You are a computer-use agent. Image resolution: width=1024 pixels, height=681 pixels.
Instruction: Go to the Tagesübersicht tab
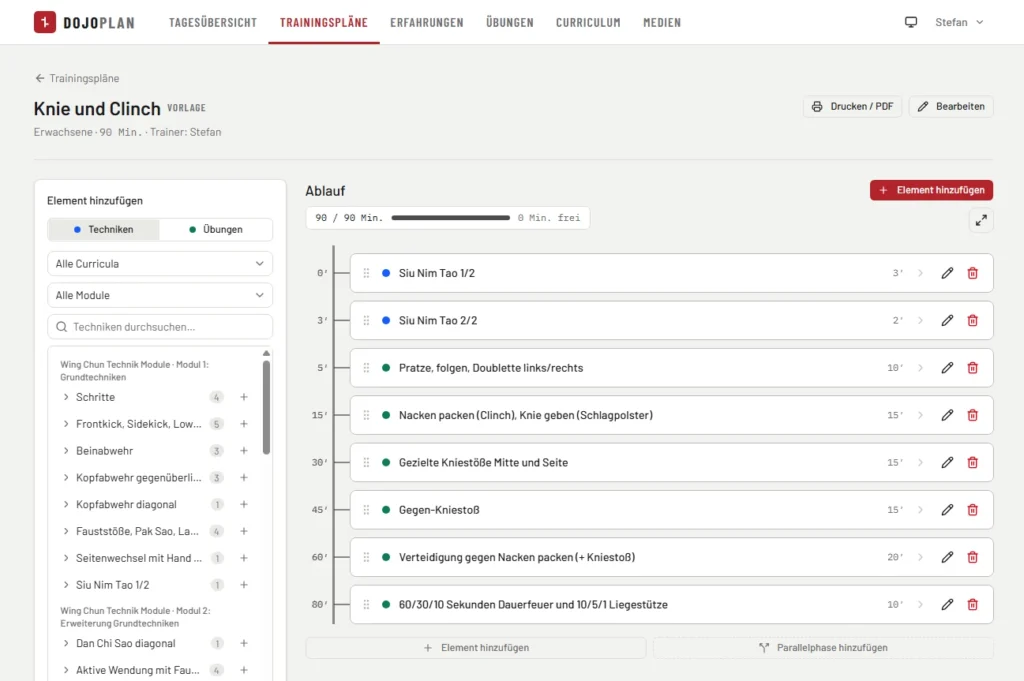(213, 22)
